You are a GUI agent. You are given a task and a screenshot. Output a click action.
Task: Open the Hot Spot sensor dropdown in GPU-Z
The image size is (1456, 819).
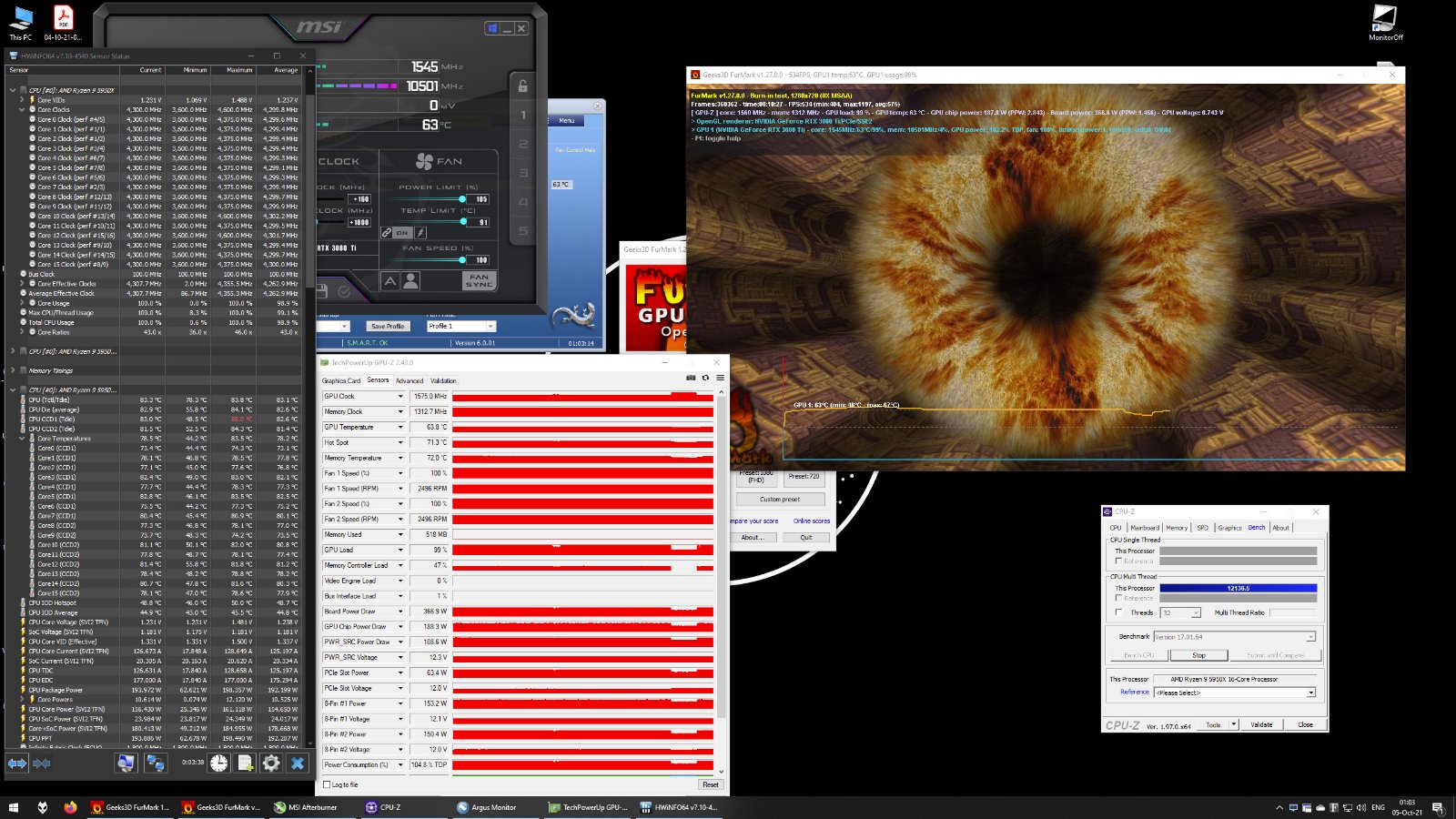click(x=399, y=442)
